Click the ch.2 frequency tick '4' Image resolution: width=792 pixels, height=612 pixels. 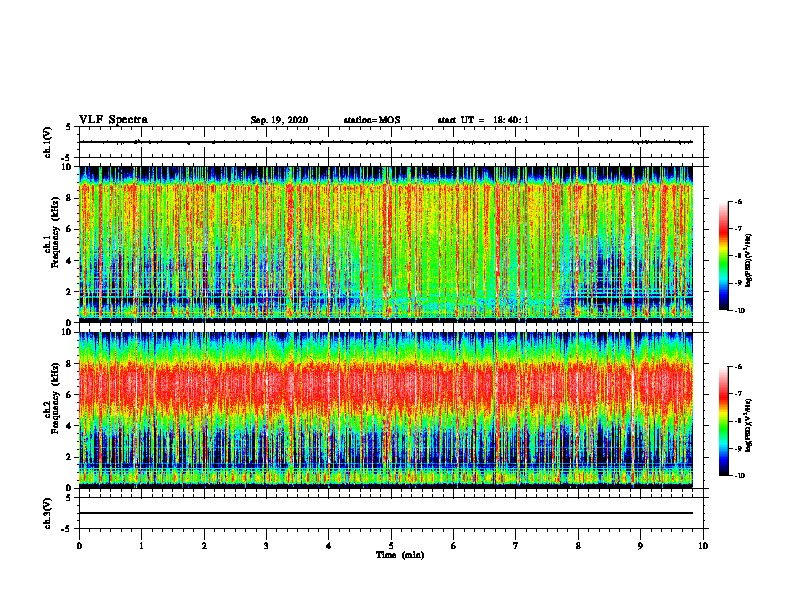70,426
